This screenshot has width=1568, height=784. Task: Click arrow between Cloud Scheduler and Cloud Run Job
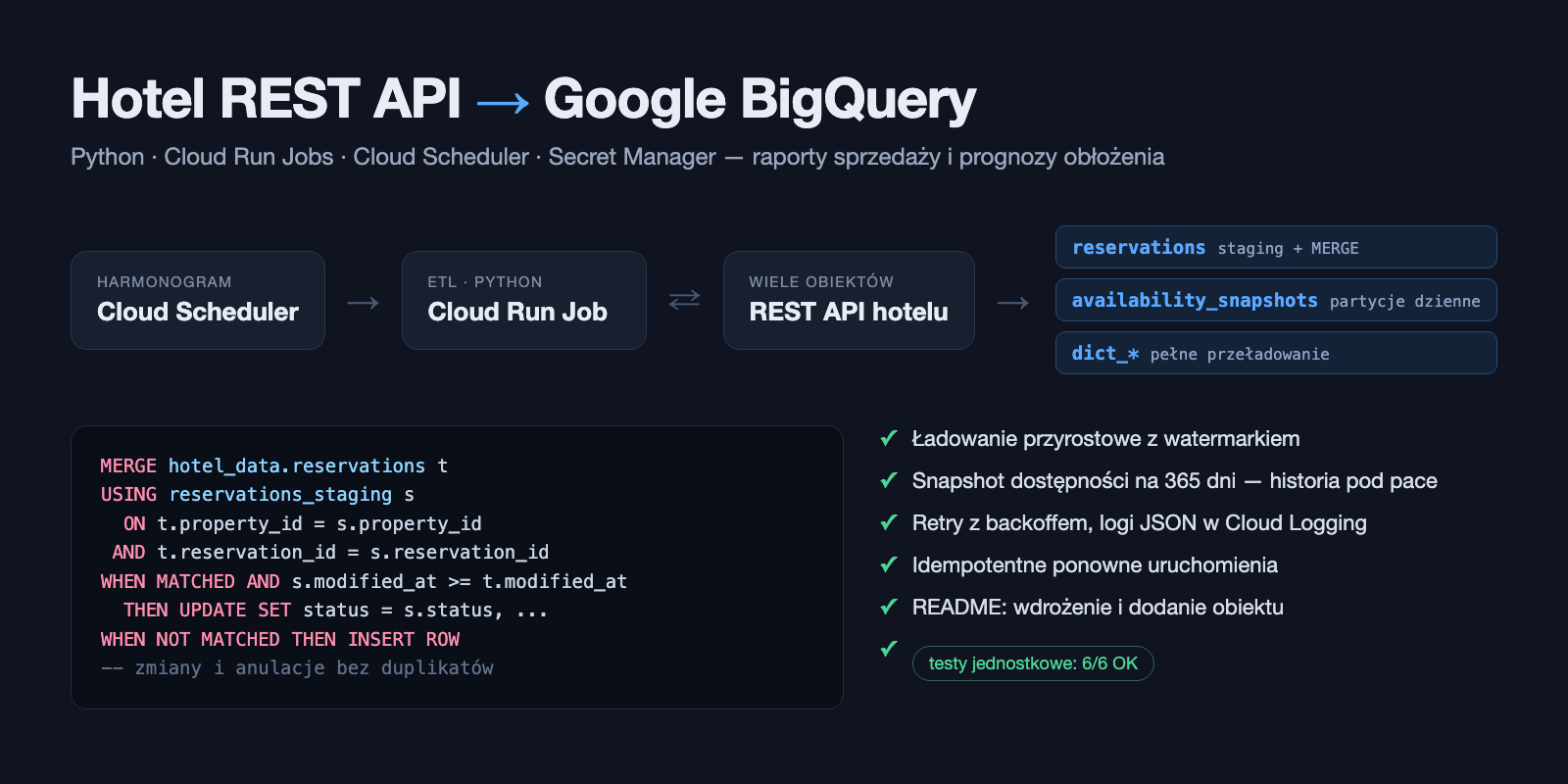pyautogui.click(x=363, y=303)
